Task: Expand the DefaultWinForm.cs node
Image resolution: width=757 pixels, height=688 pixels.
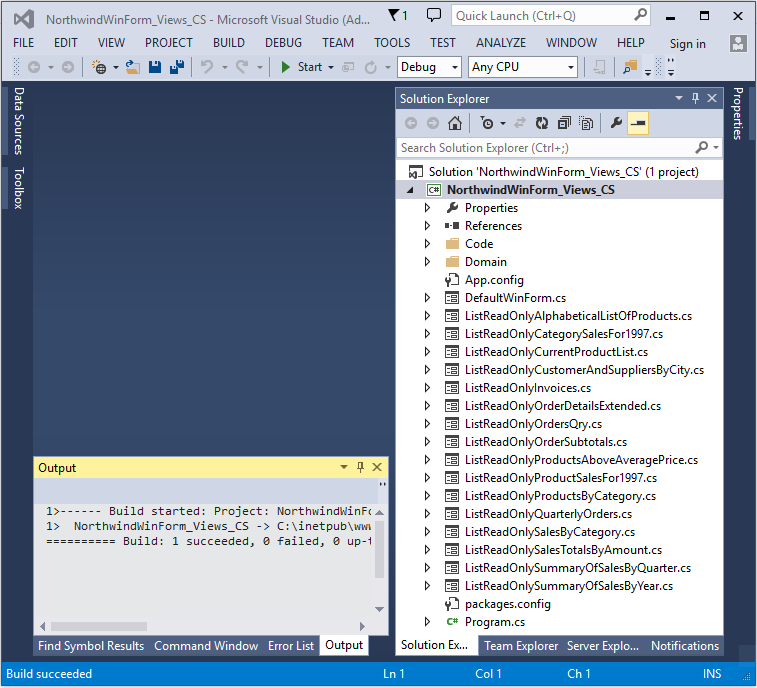Action: pyautogui.click(x=427, y=298)
